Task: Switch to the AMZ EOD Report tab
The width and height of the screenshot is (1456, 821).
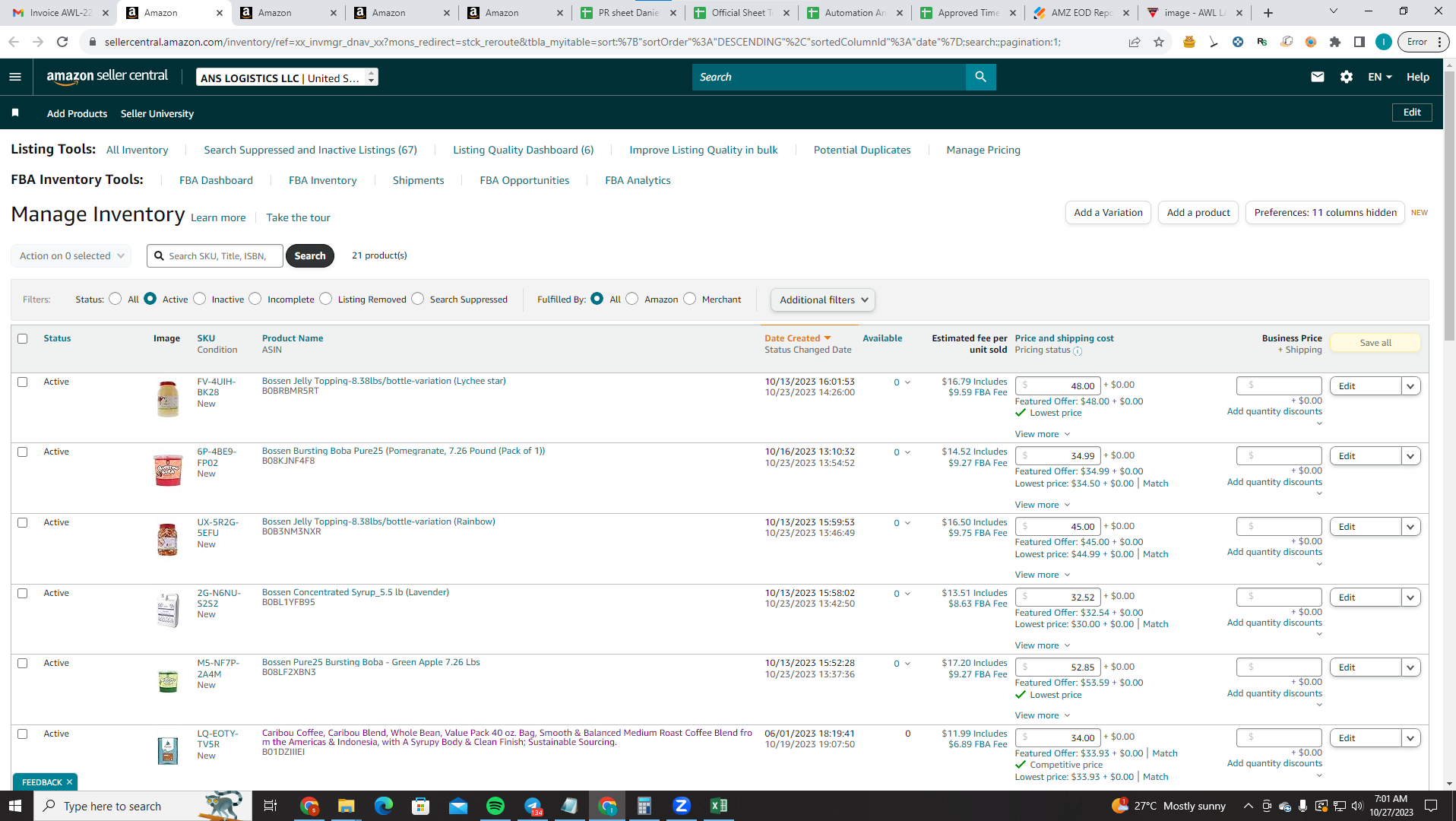Action: (1081, 13)
